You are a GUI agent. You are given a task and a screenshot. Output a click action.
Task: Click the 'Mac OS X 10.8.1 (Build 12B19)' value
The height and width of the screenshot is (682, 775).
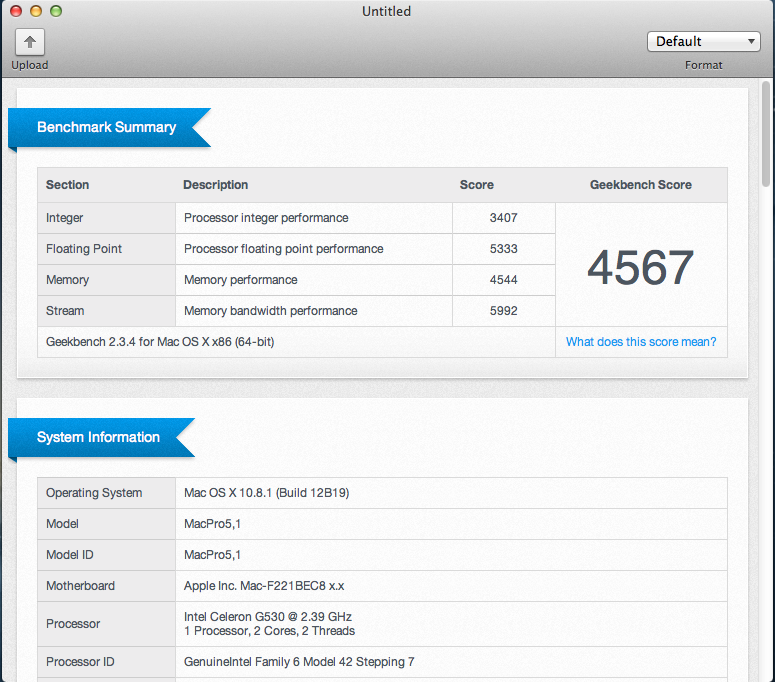(x=266, y=493)
